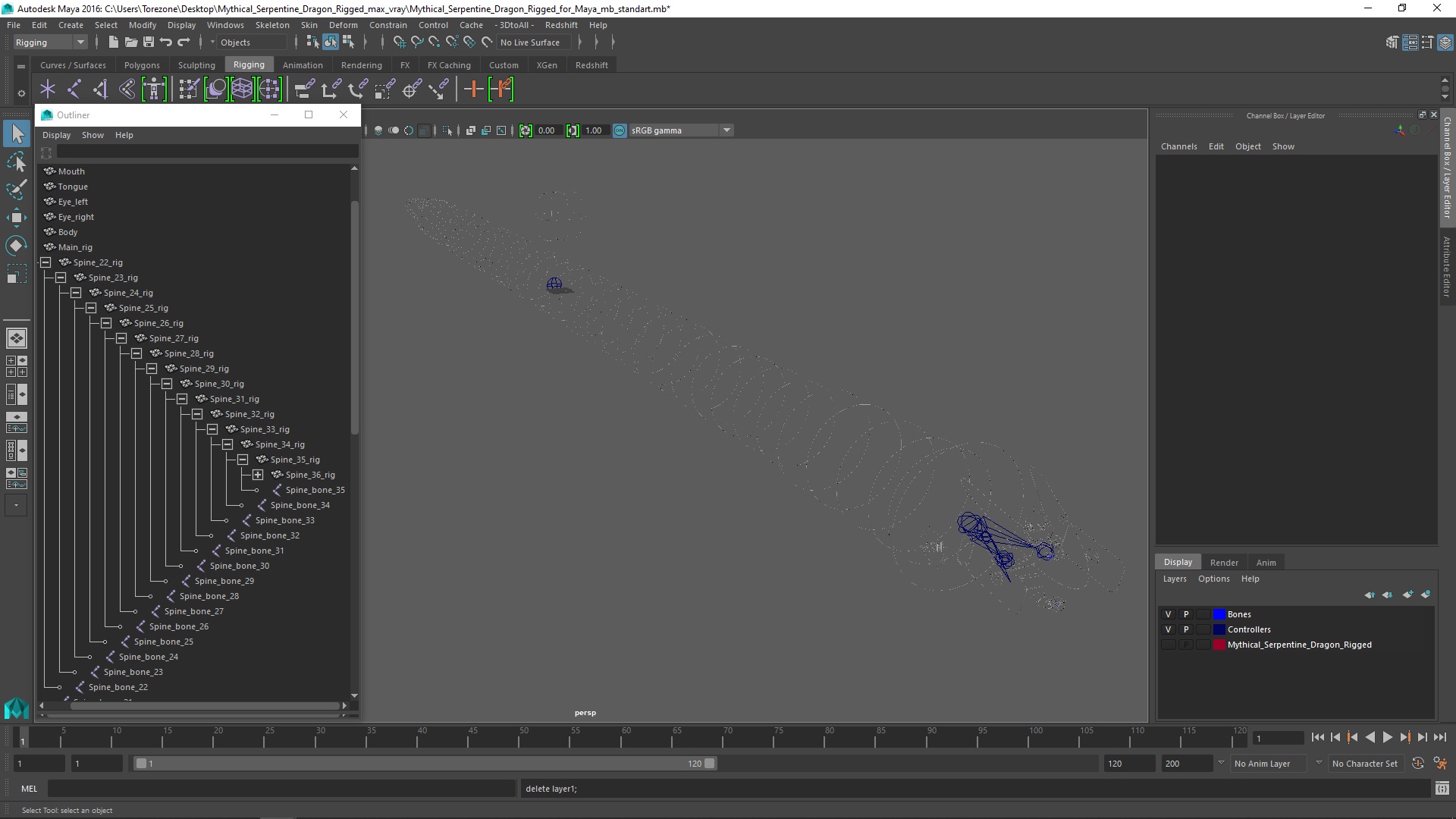Click the Bones layer blue color swatch
Viewport: 1456px width, 819px height.
[x=1219, y=614]
